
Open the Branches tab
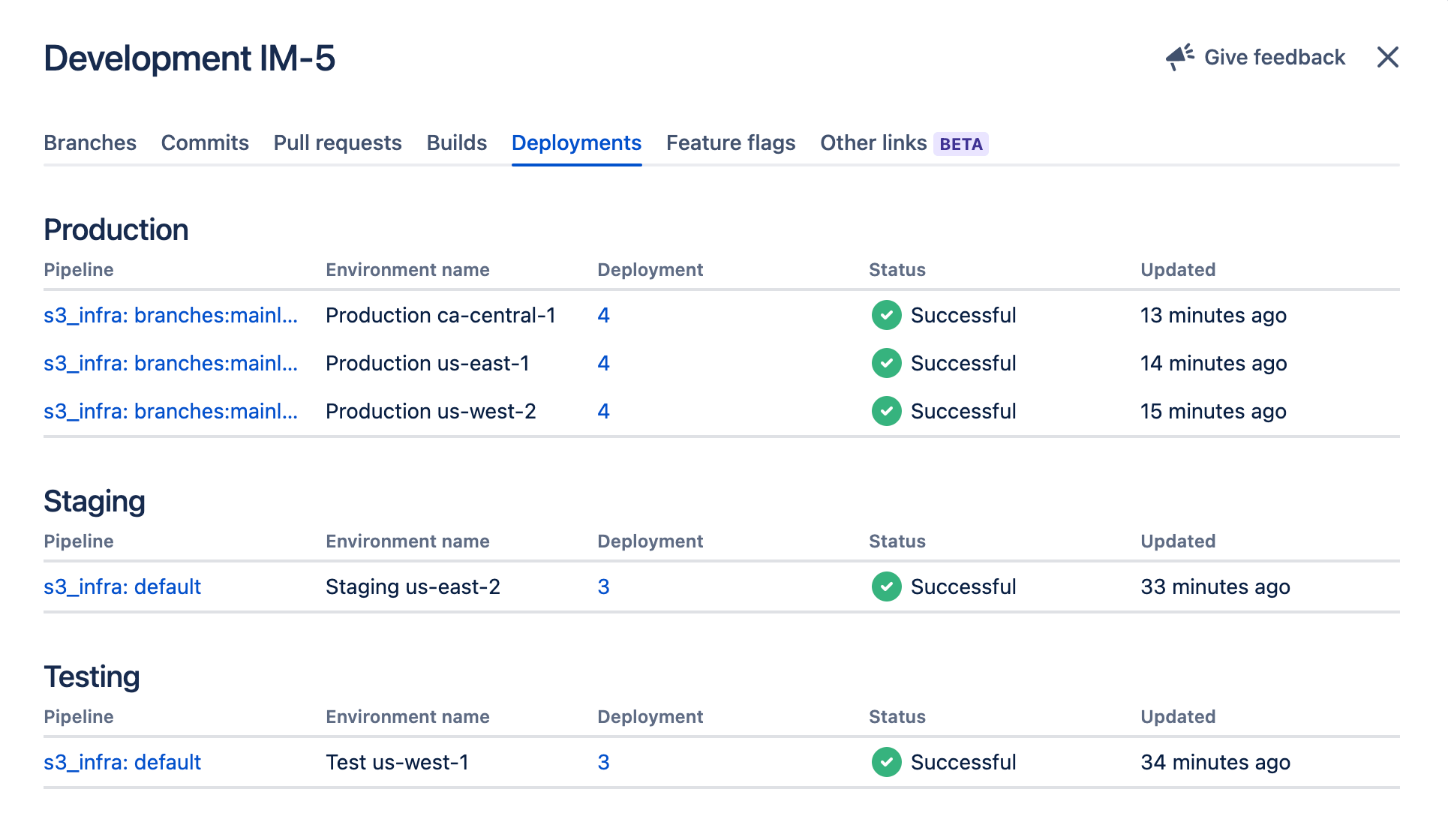point(89,142)
